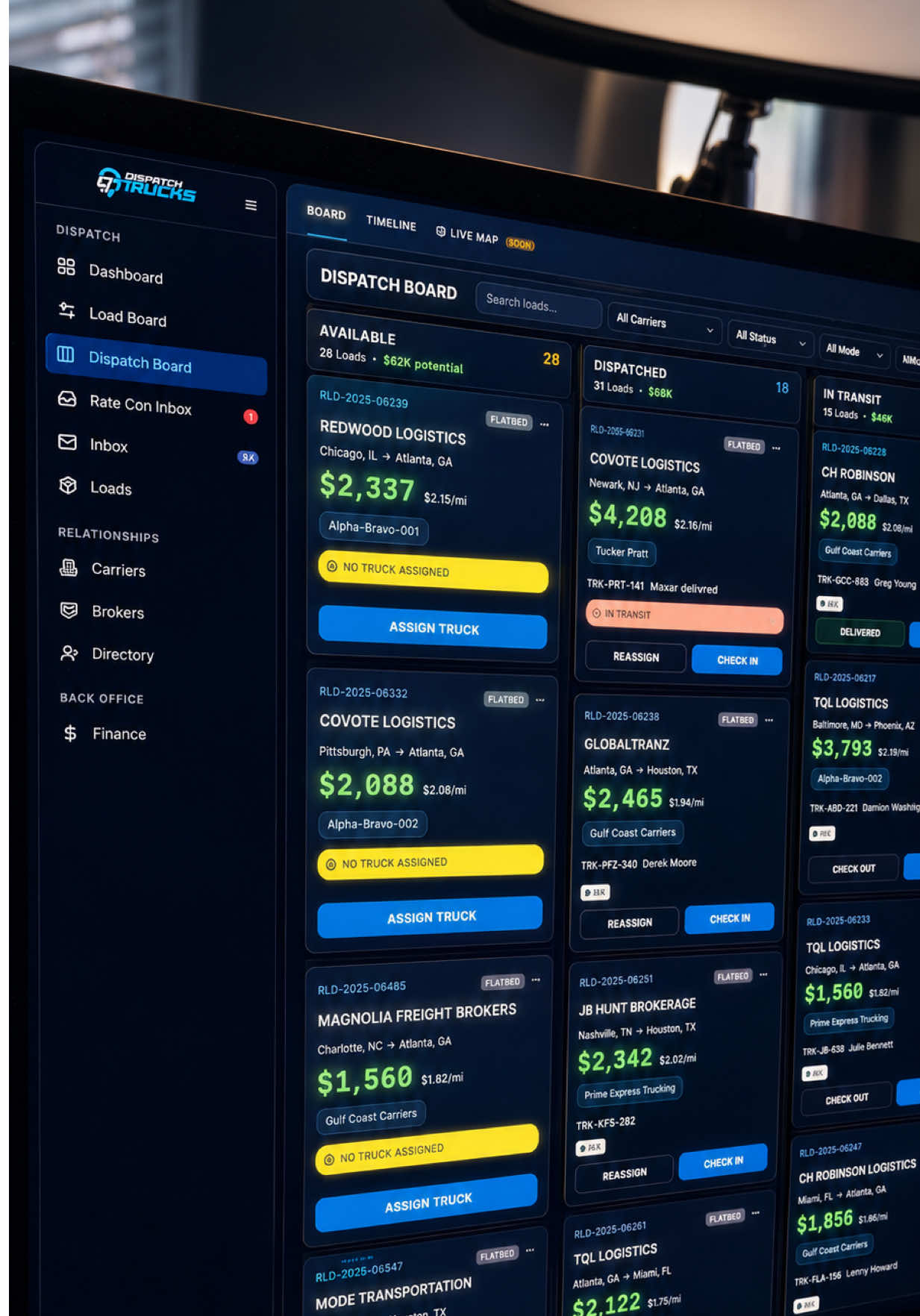Open three-dot menu on Magnolia Freight Brokers card
Screen dimensions: 920x1316
pyautogui.click(x=536, y=980)
